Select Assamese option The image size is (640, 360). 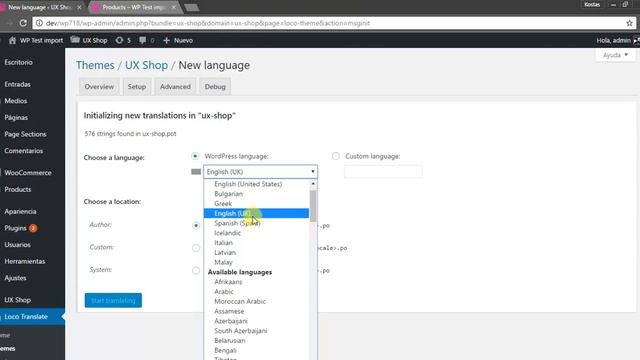(x=256, y=311)
